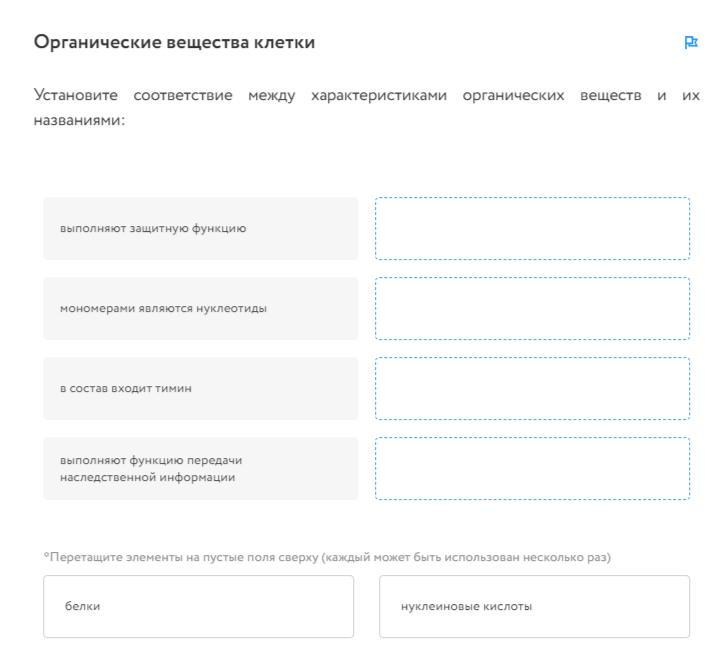
Task: Click empty field next to 'мономерами являются нуклеотиды'
Action: tap(532, 308)
